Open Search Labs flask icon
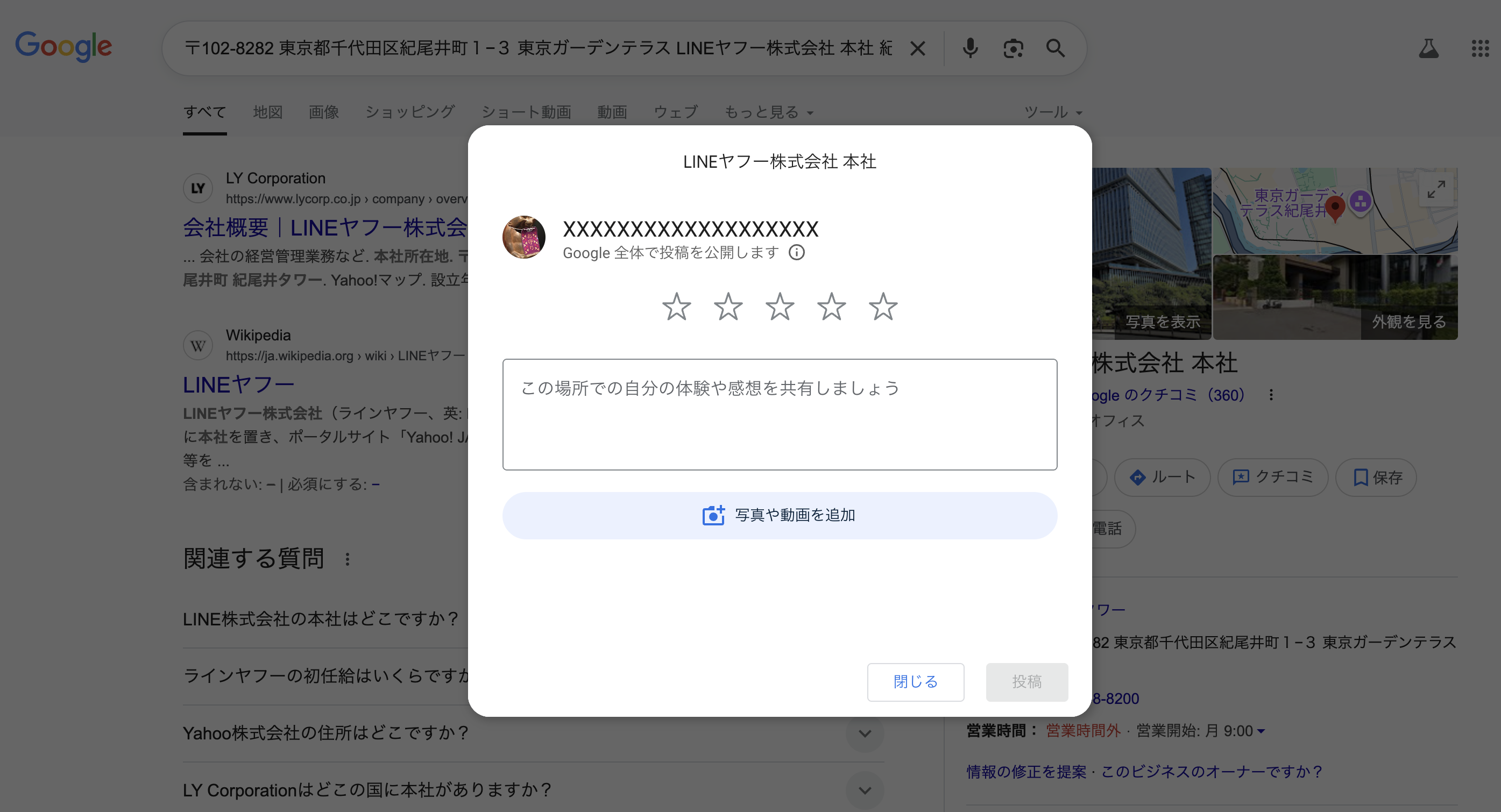Screen dimensions: 1501x812 click(1428, 48)
